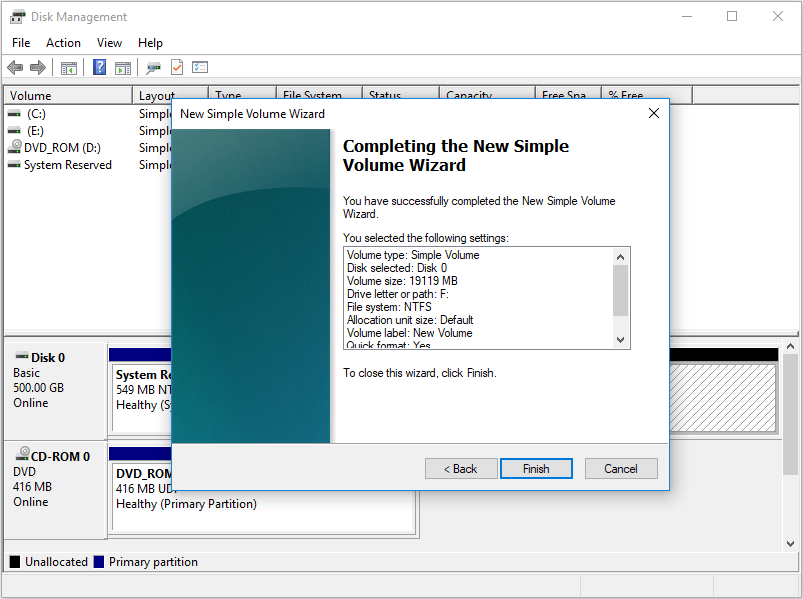The image size is (803, 599).
Task: Go back a wizard step with Back
Action: pyautogui.click(x=460, y=468)
